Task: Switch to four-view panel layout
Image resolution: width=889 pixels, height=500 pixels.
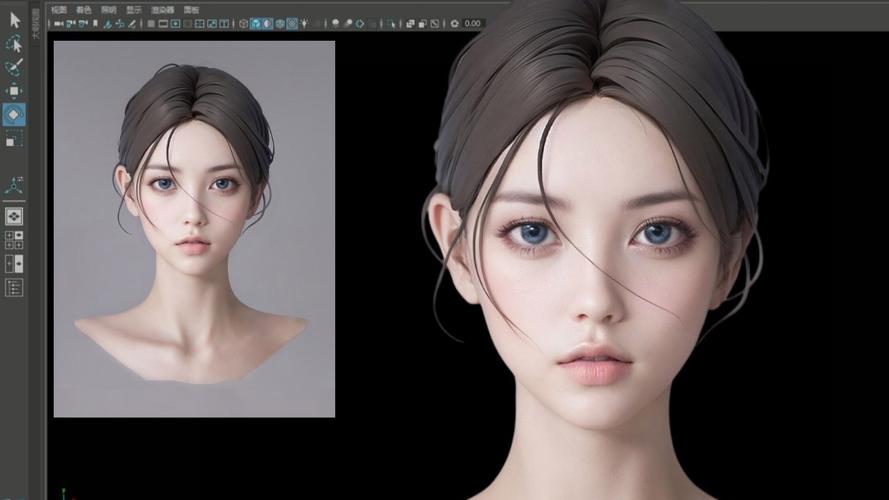Action: coord(14,240)
